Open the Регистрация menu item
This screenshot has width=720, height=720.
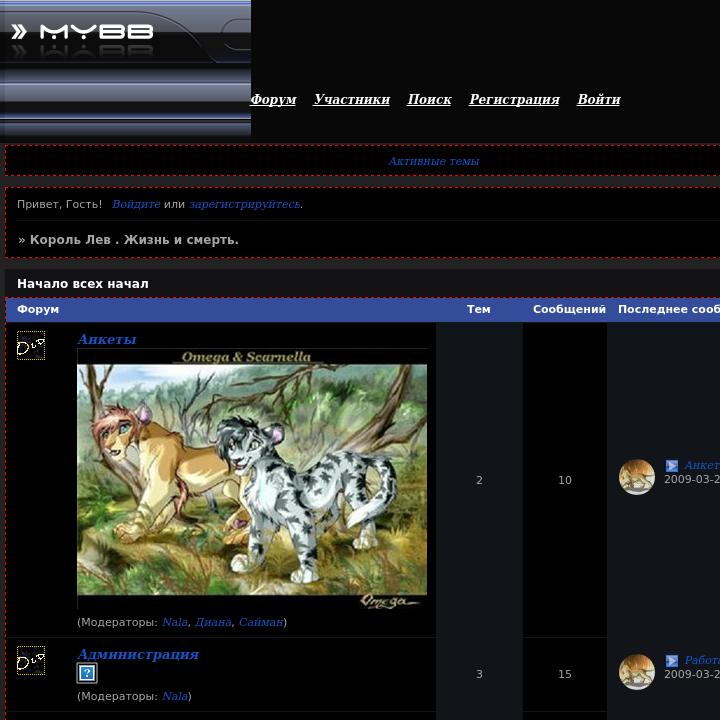[514, 99]
